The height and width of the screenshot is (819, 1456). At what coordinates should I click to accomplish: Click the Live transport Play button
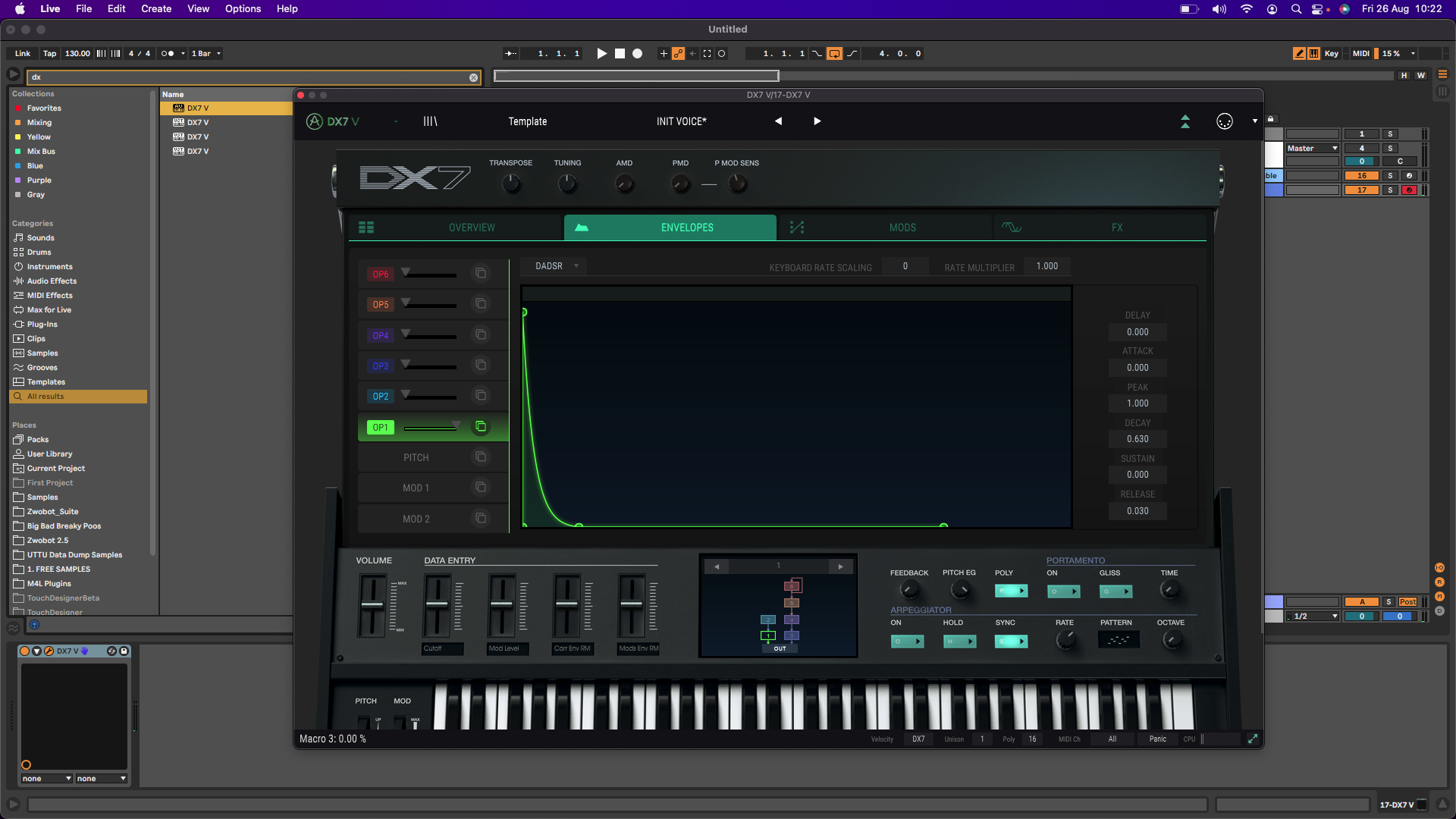coord(601,54)
